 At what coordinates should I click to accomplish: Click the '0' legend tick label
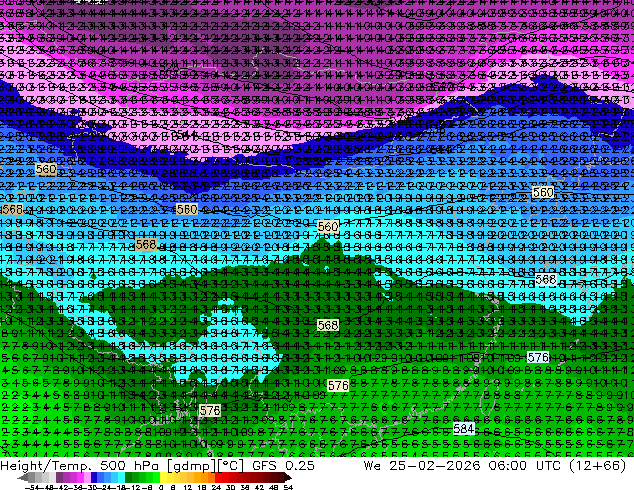(161, 487)
